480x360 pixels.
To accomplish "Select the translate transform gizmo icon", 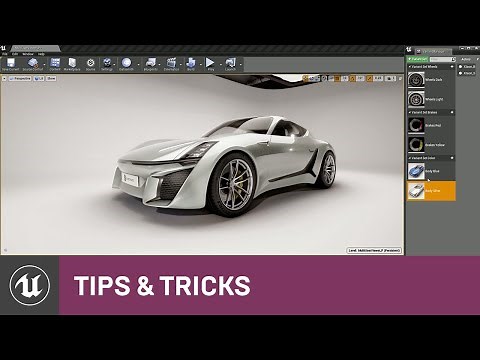I will pyautogui.click(x=305, y=79).
